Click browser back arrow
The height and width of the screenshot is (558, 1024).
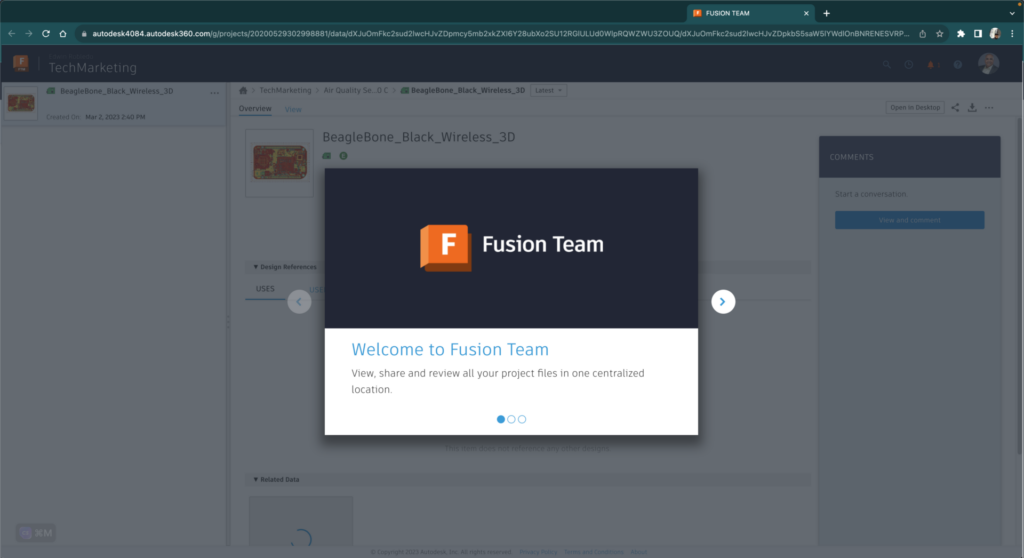point(12,33)
